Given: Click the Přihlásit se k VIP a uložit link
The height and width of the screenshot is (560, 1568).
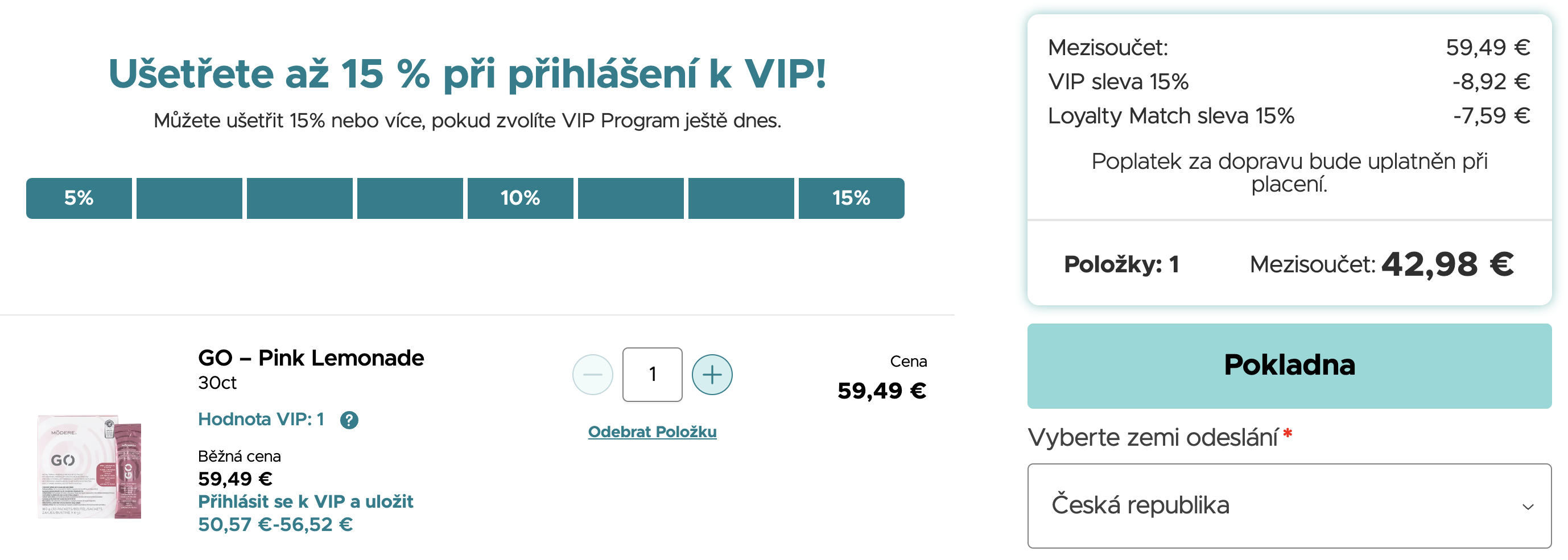Looking at the screenshot, I should 305,501.
